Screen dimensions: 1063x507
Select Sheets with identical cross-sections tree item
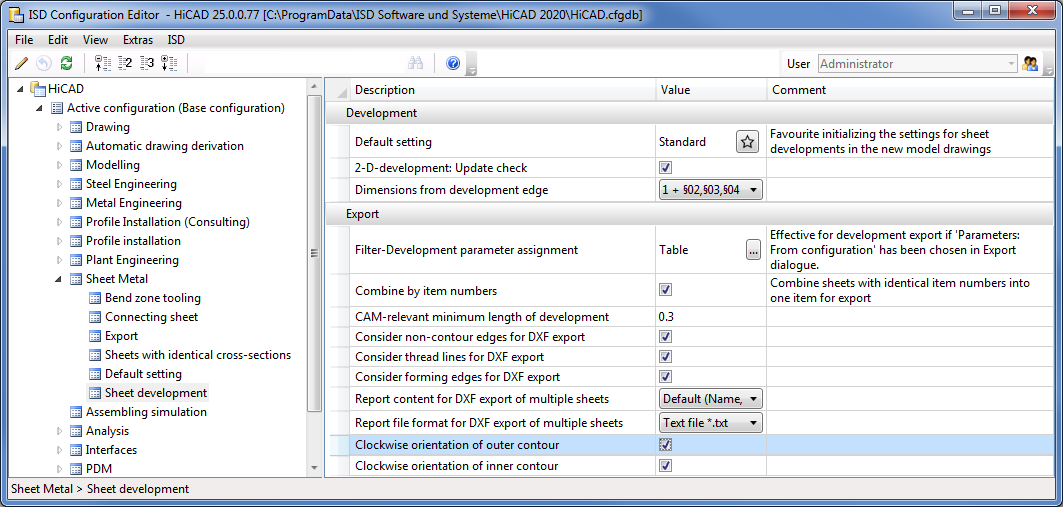pos(198,354)
